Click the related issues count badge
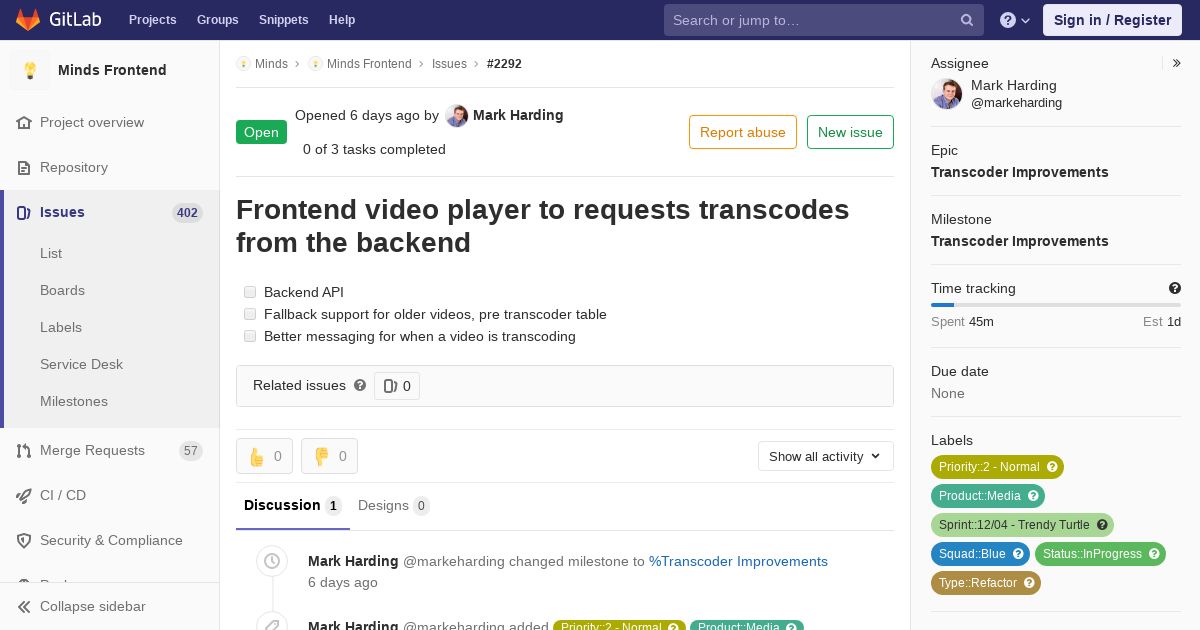The image size is (1200, 630). [x=397, y=386]
